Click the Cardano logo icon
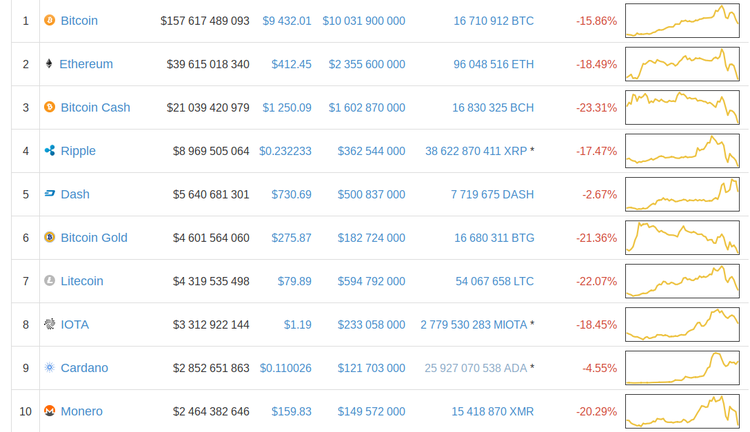Image resolution: width=750 pixels, height=432 pixels. pos(50,368)
